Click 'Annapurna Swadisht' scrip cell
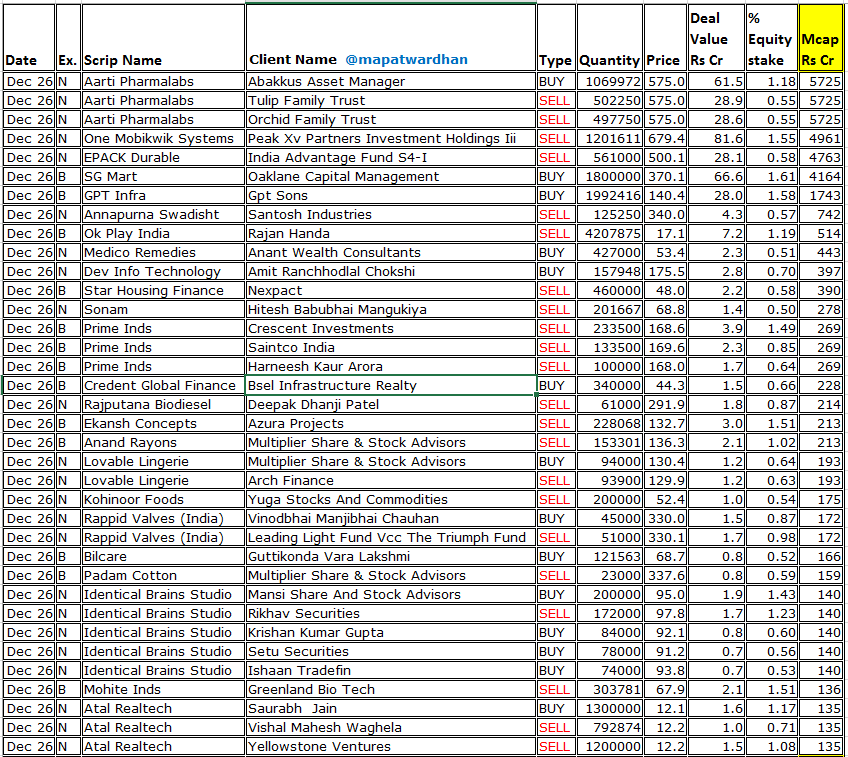This screenshot has width=848, height=757. (x=163, y=214)
